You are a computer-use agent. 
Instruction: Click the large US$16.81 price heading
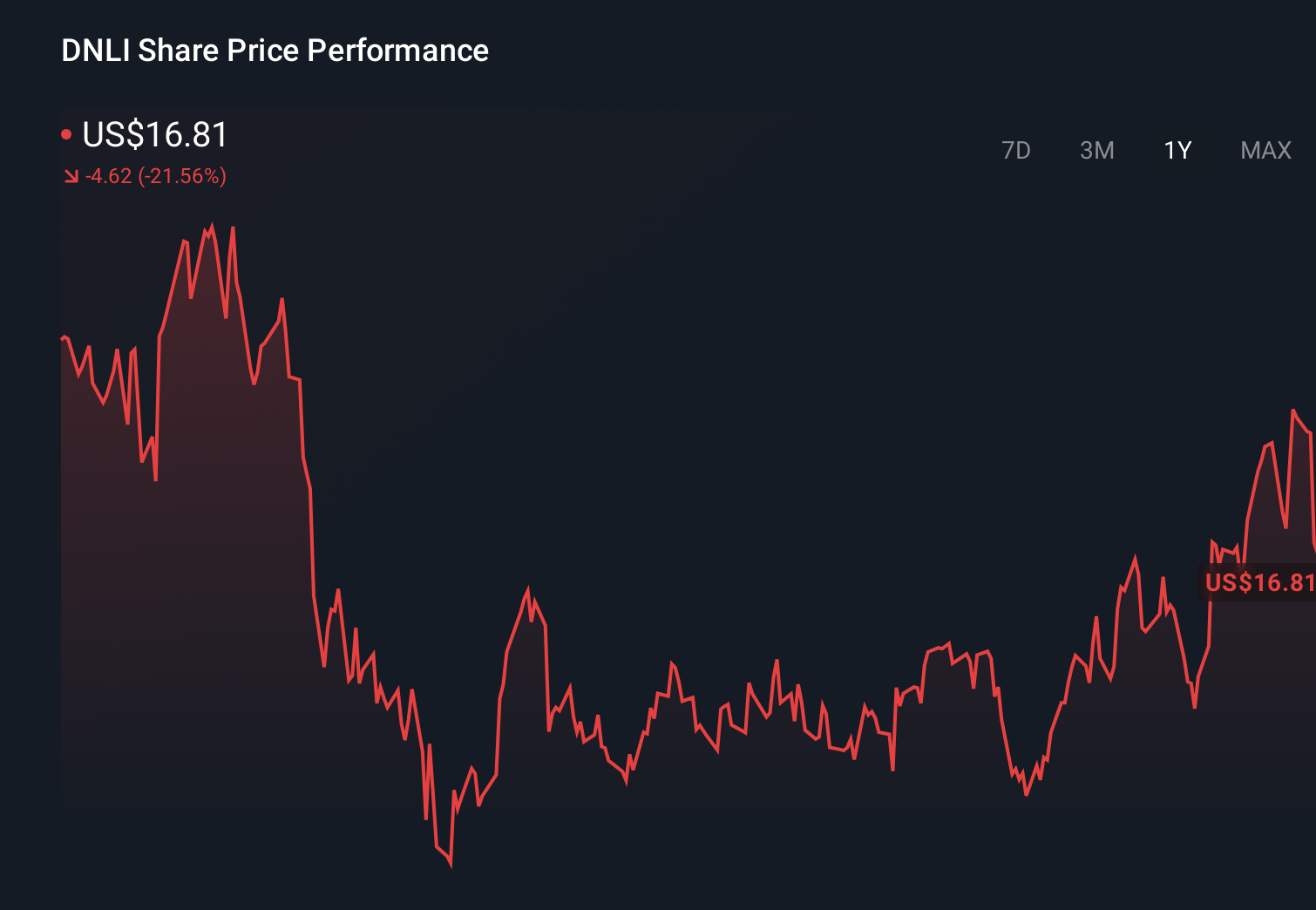[154, 135]
